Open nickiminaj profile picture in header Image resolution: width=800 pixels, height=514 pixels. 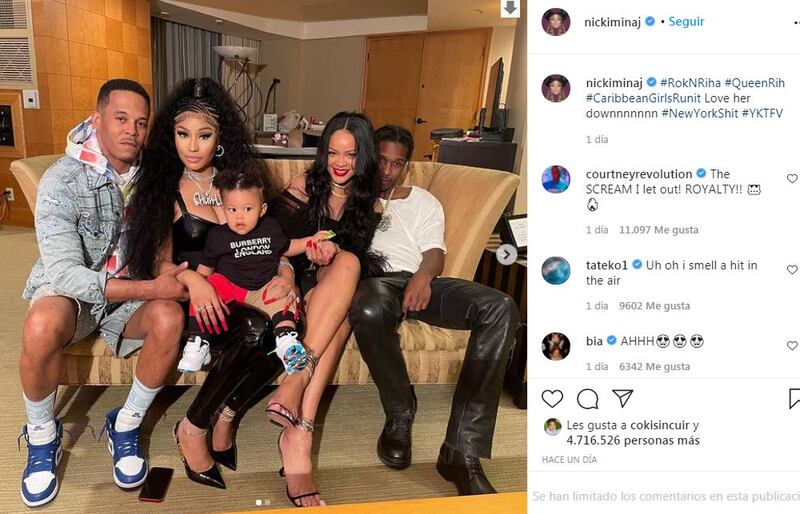tap(556, 22)
